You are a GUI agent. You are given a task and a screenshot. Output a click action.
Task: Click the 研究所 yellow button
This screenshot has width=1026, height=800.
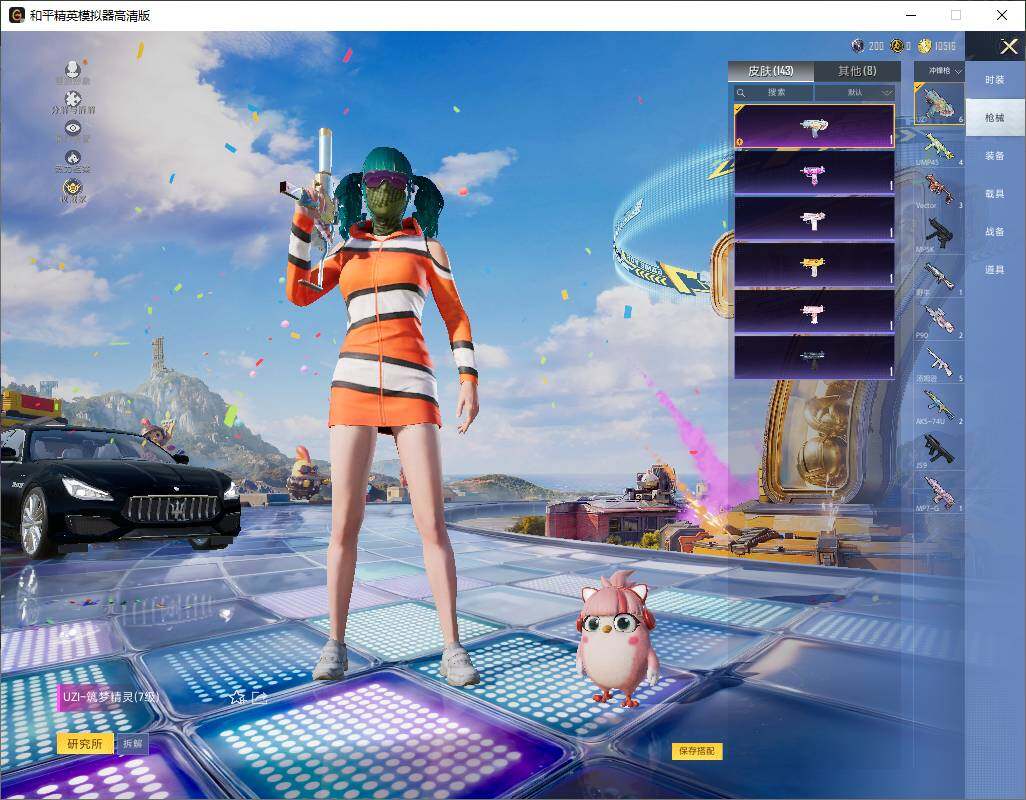point(85,744)
